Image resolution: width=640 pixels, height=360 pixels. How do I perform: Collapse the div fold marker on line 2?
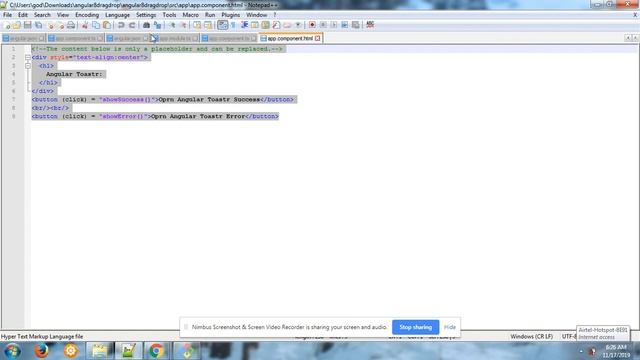[x=28, y=58]
